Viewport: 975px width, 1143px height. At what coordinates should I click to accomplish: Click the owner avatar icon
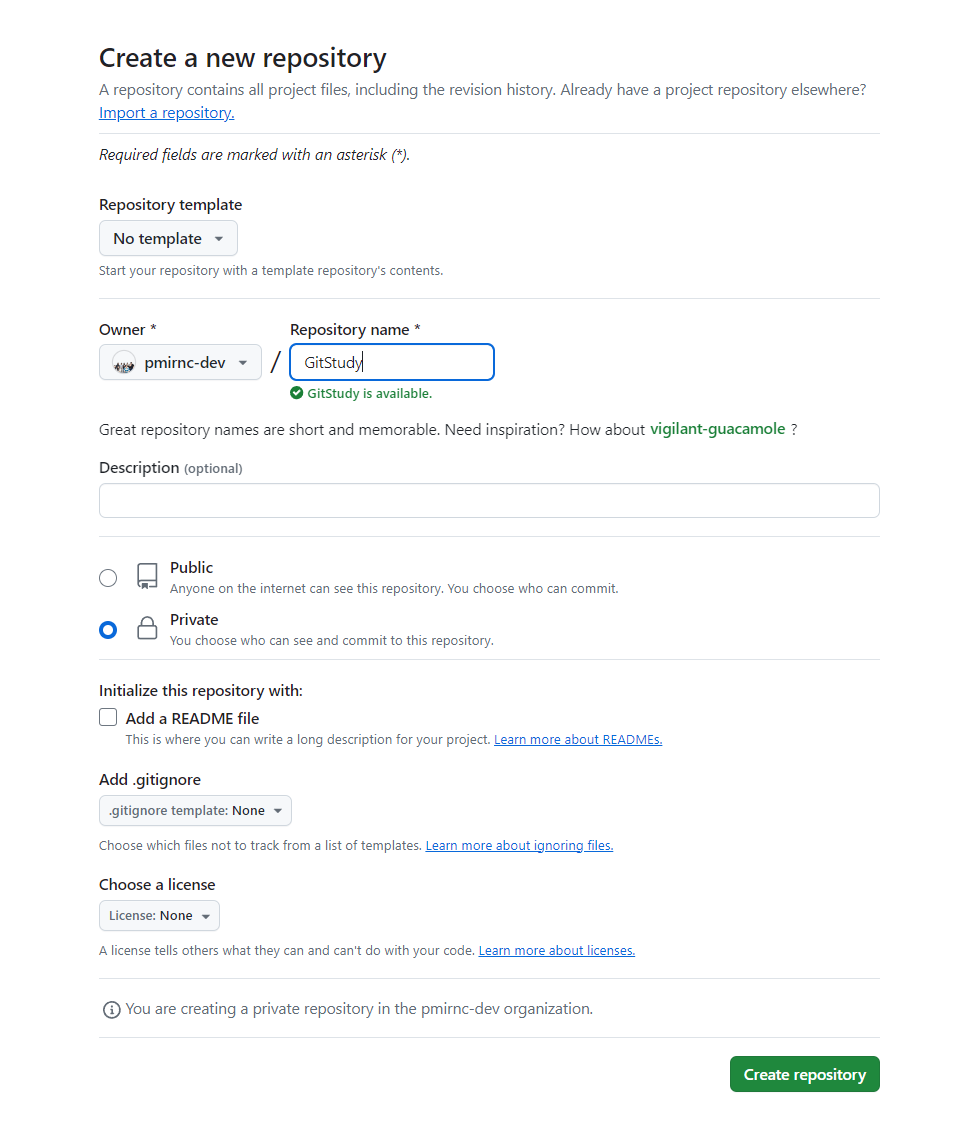point(124,362)
